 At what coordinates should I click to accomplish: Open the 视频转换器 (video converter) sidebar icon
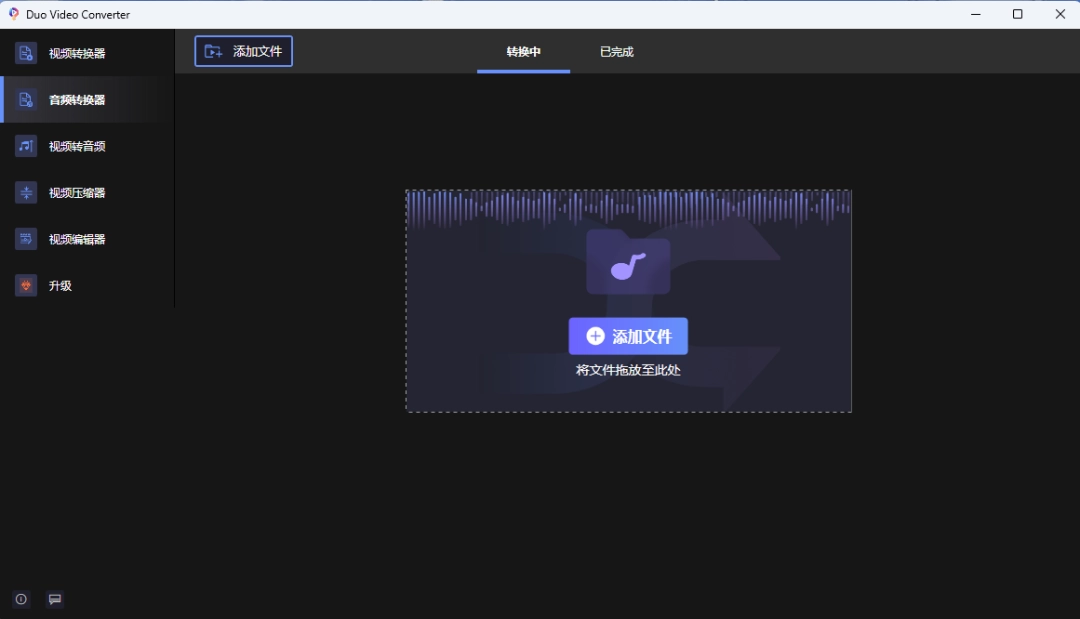coord(26,53)
